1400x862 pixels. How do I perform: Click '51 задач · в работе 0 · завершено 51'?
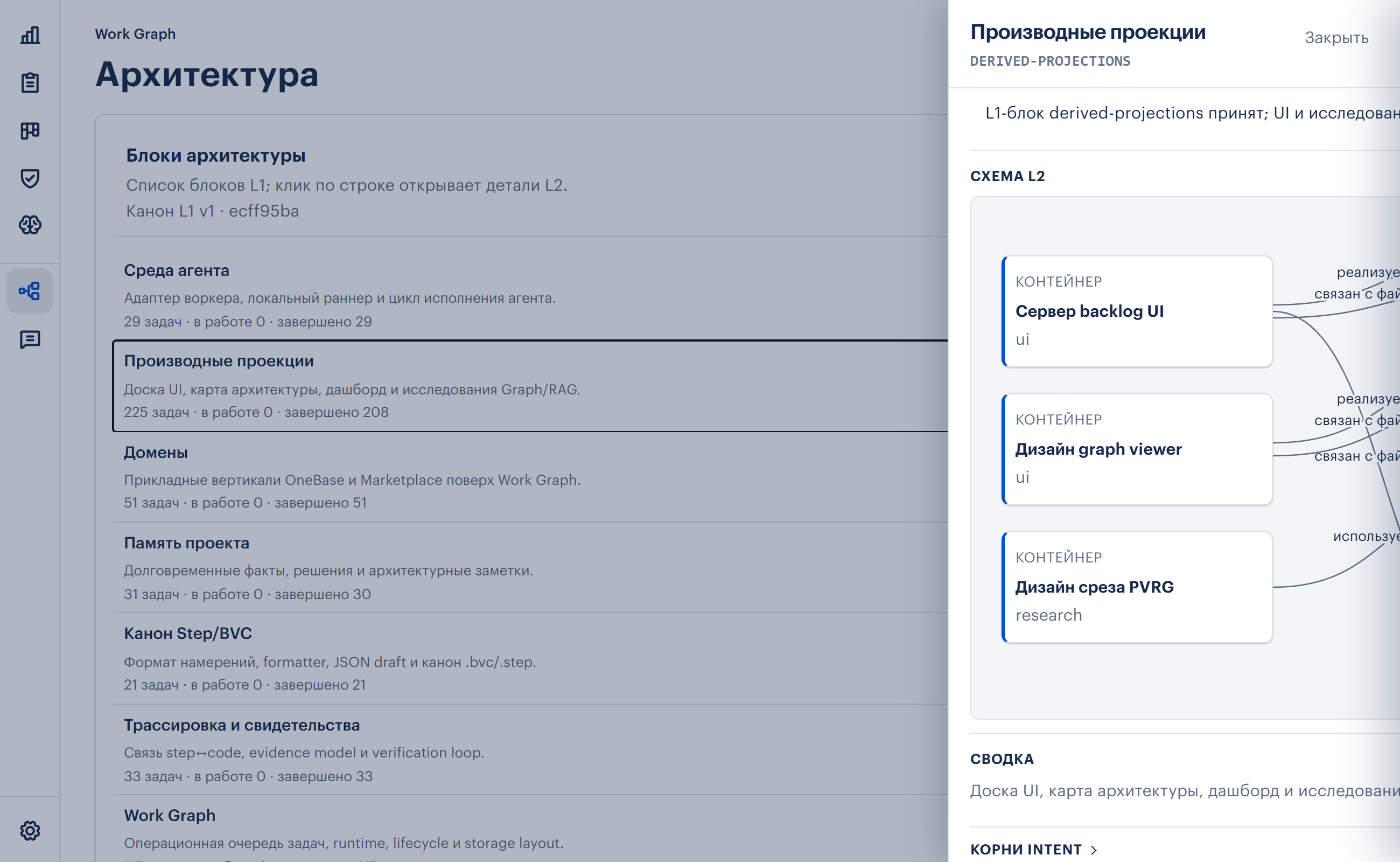[246, 503]
